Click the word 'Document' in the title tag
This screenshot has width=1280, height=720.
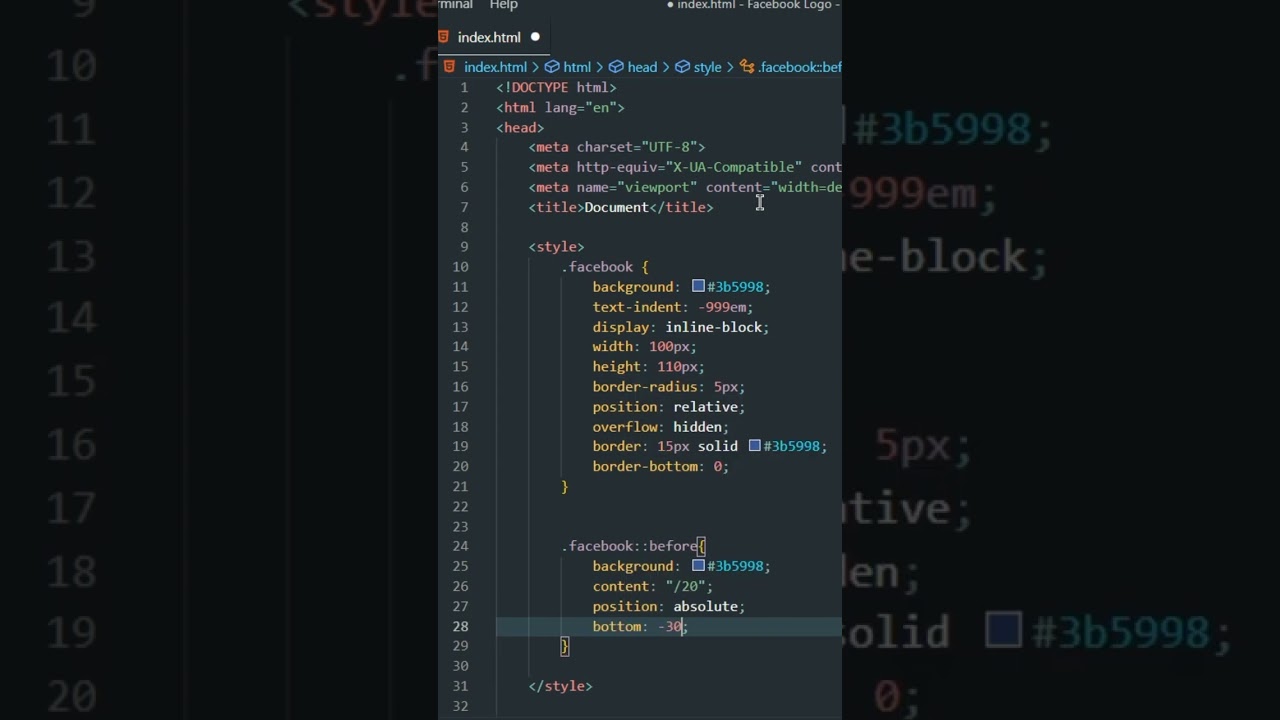pos(617,207)
